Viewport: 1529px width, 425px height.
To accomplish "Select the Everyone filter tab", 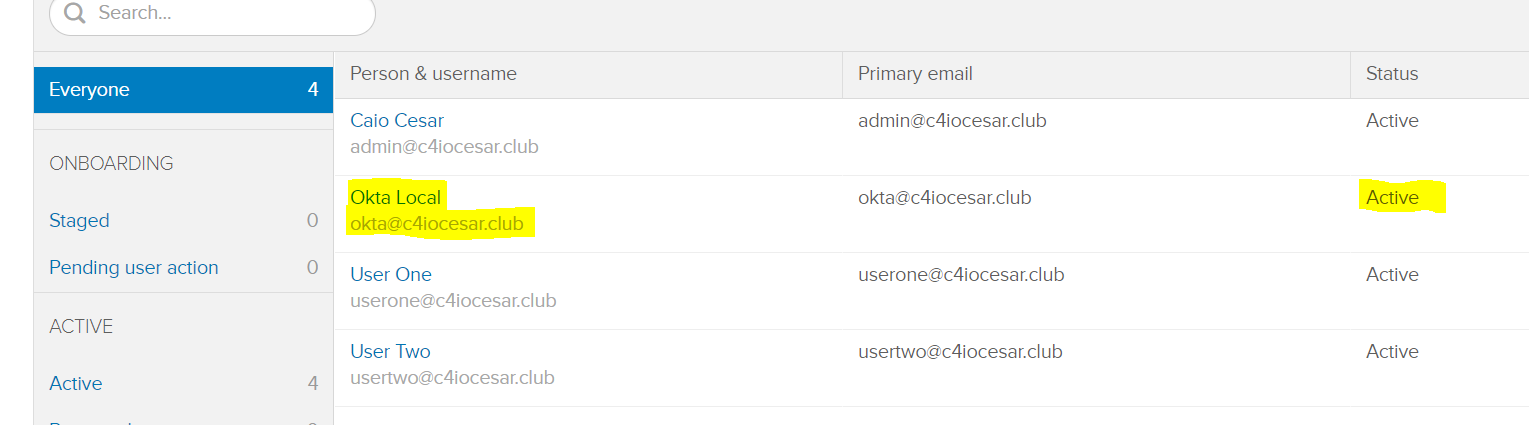I will (x=90, y=90).
